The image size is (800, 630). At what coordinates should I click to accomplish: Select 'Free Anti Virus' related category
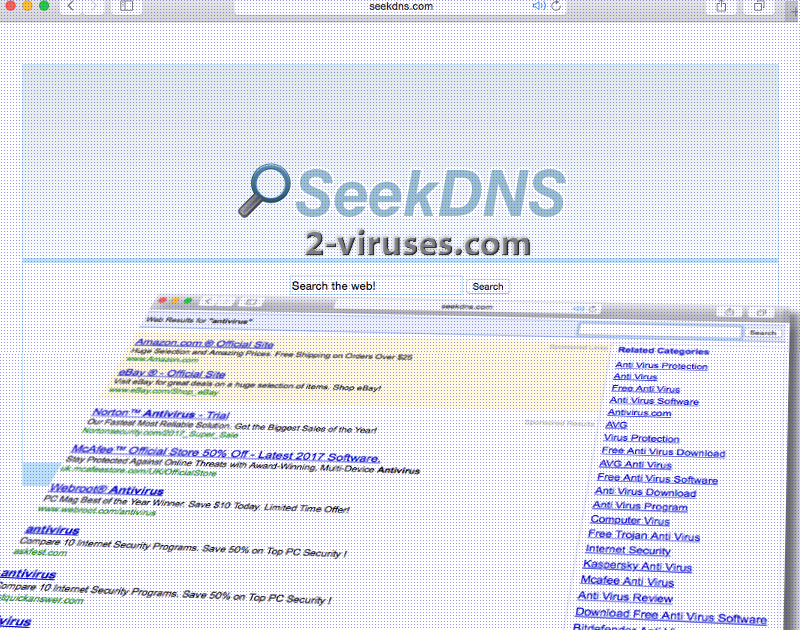645,389
